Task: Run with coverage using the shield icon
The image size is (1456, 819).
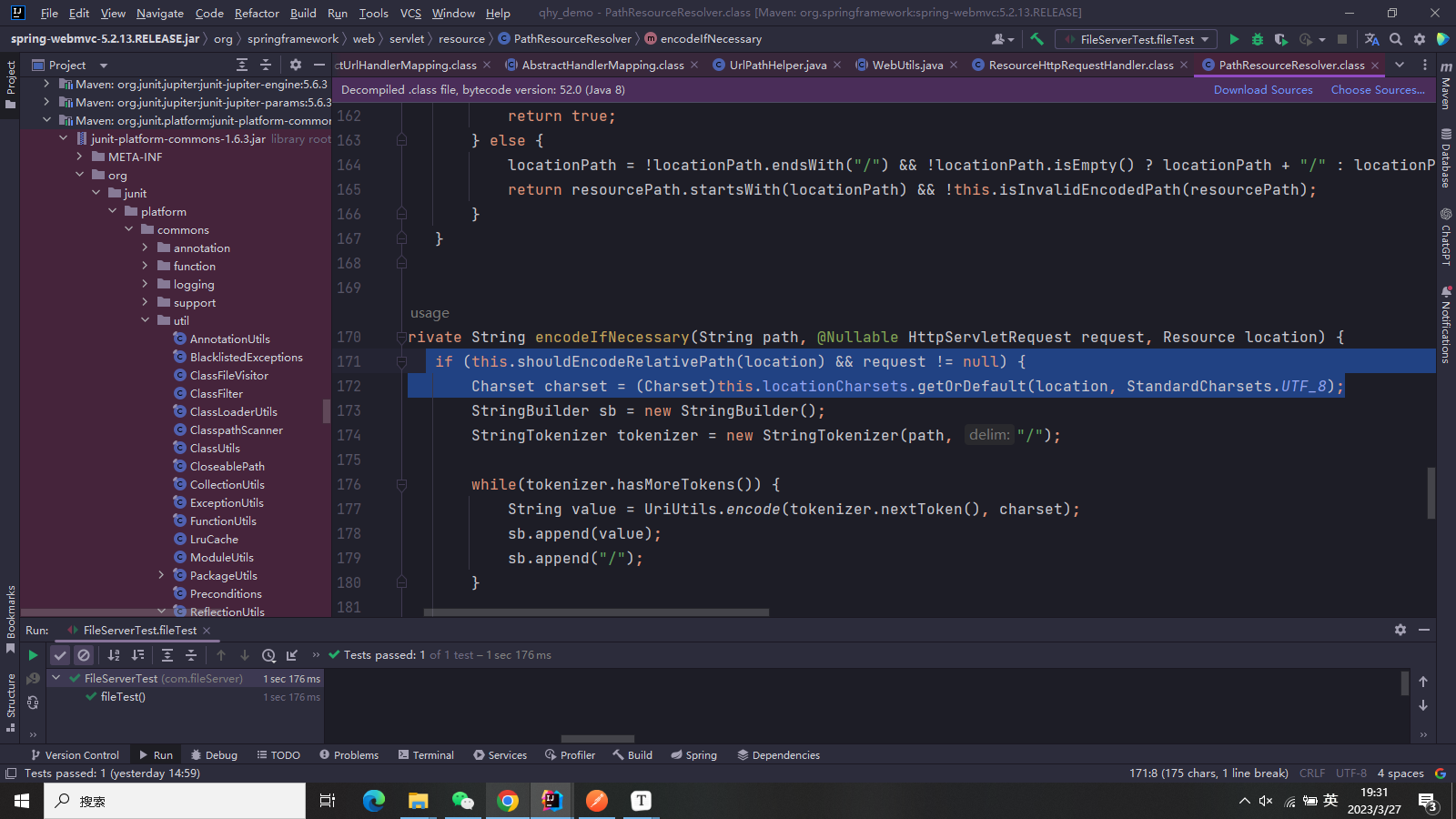Action: (1281, 39)
